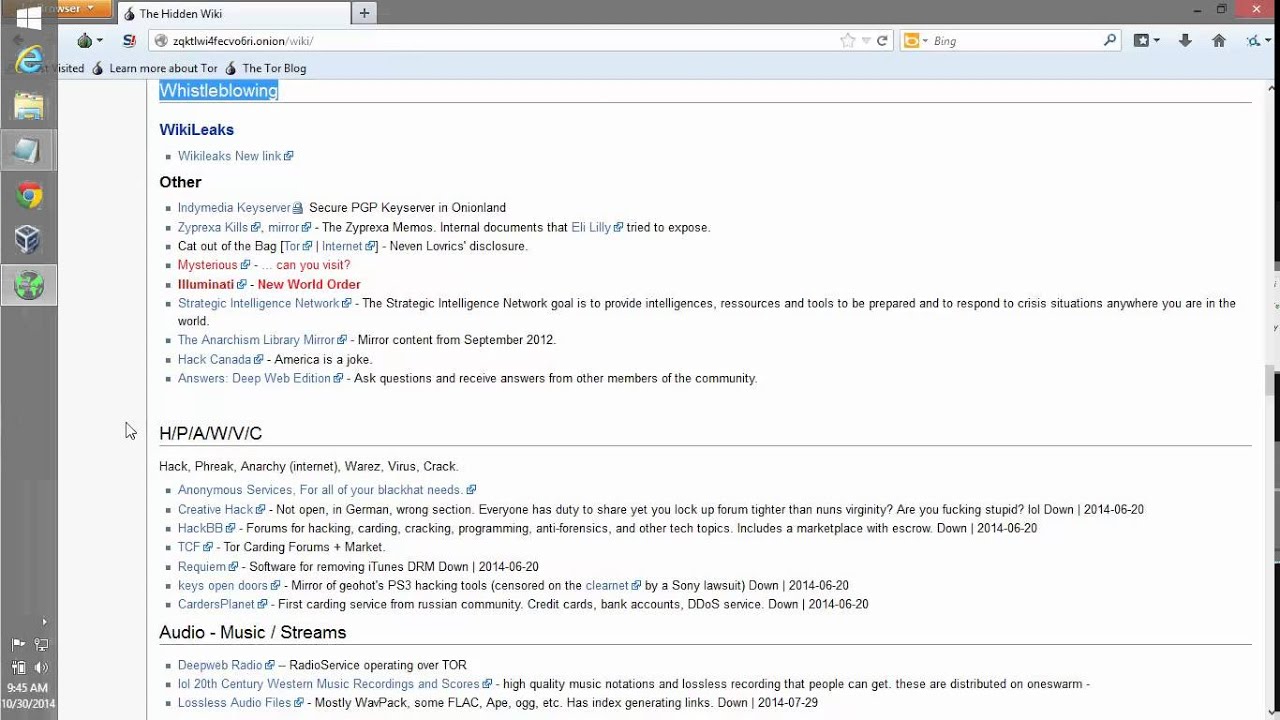Image resolution: width=1280 pixels, height=720 pixels.
Task: Open the Eli Lilly link
Action: (591, 227)
